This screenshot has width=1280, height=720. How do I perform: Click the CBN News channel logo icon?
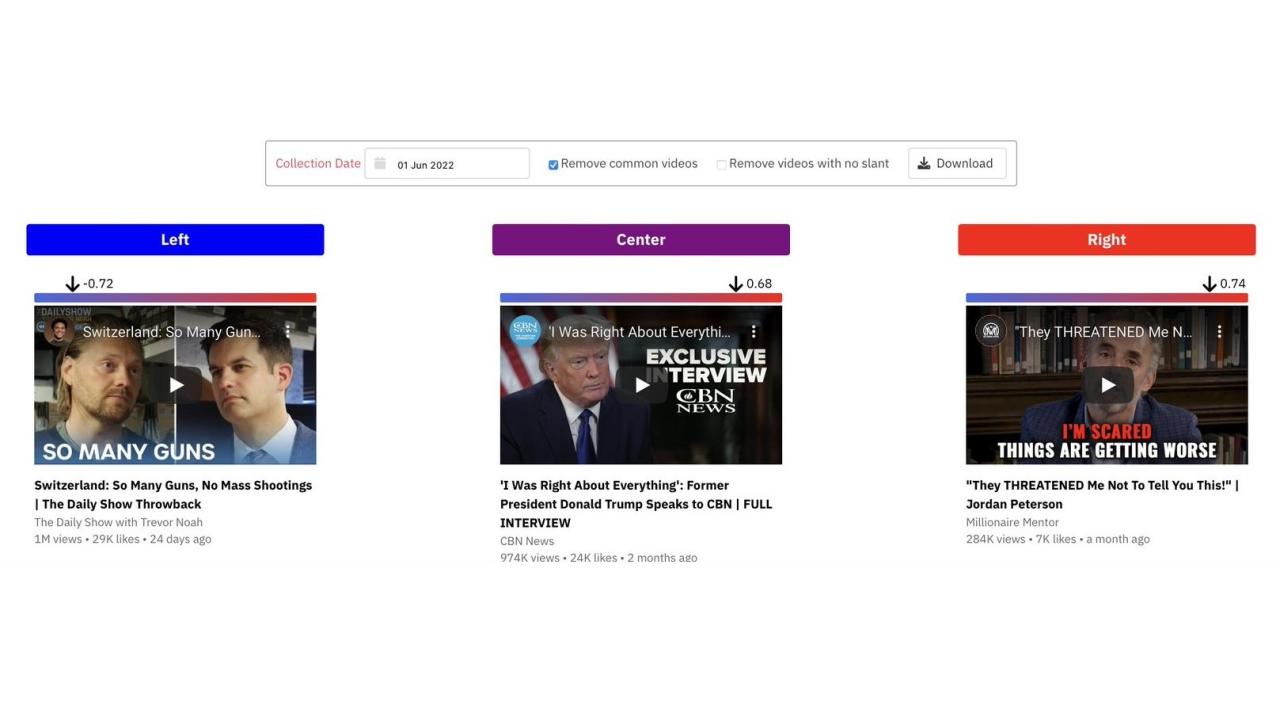pyautogui.click(x=524, y=331)
